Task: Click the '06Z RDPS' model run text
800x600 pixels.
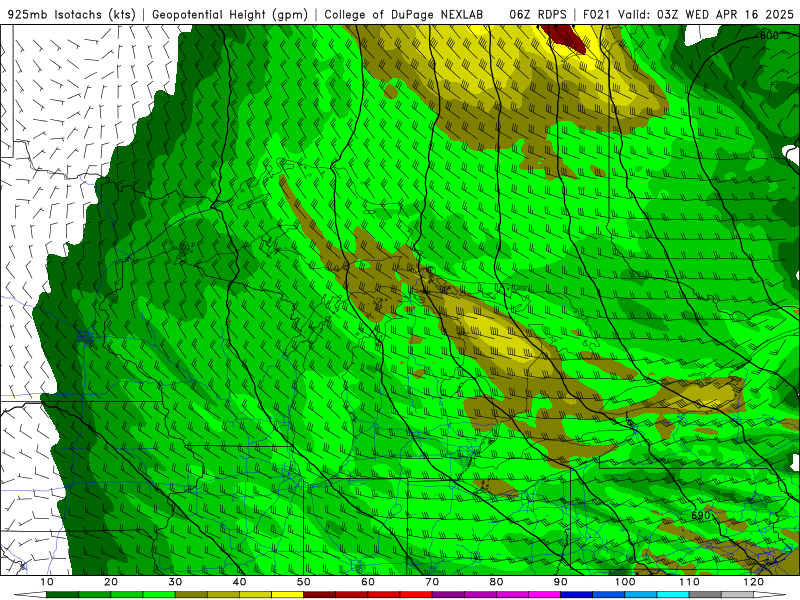Action: click(x=537, y=14)
